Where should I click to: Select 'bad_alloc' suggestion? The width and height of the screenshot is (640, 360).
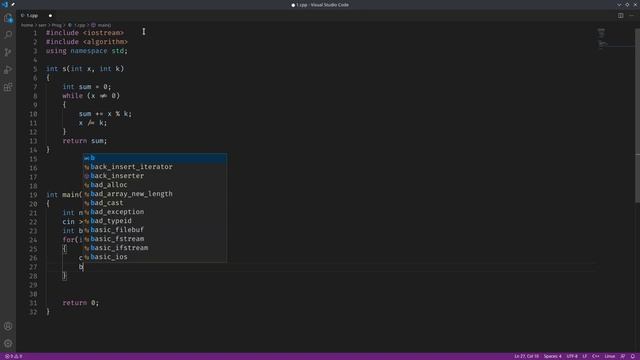coord(155,185)
